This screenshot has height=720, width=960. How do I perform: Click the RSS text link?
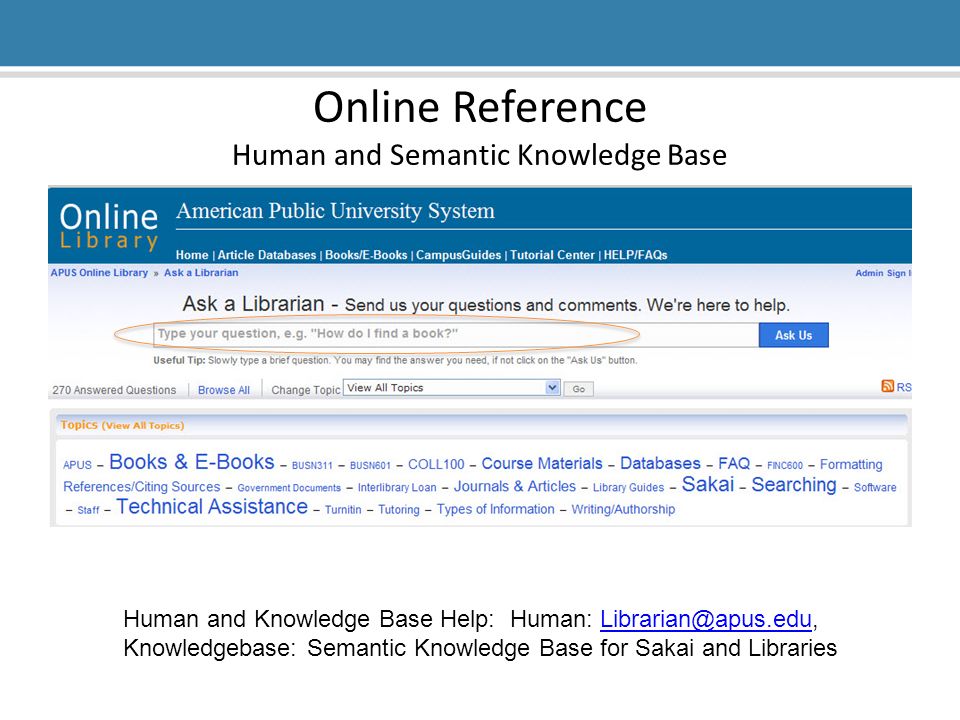(x=904, y=387)
